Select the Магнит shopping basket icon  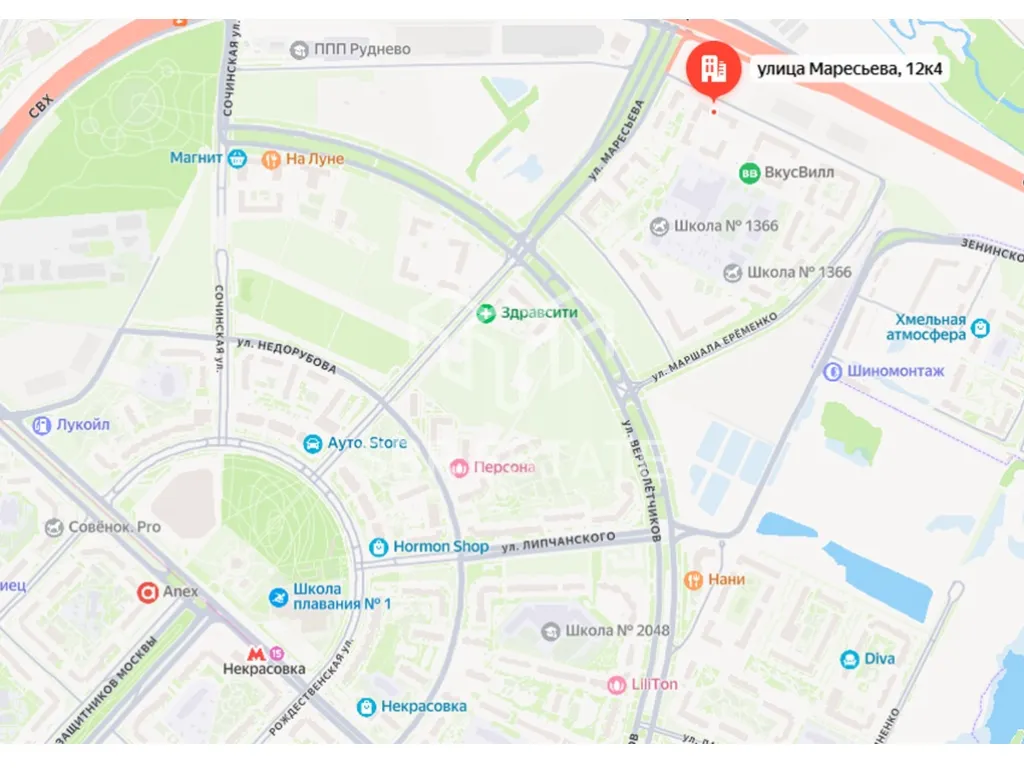coord(237,158)
